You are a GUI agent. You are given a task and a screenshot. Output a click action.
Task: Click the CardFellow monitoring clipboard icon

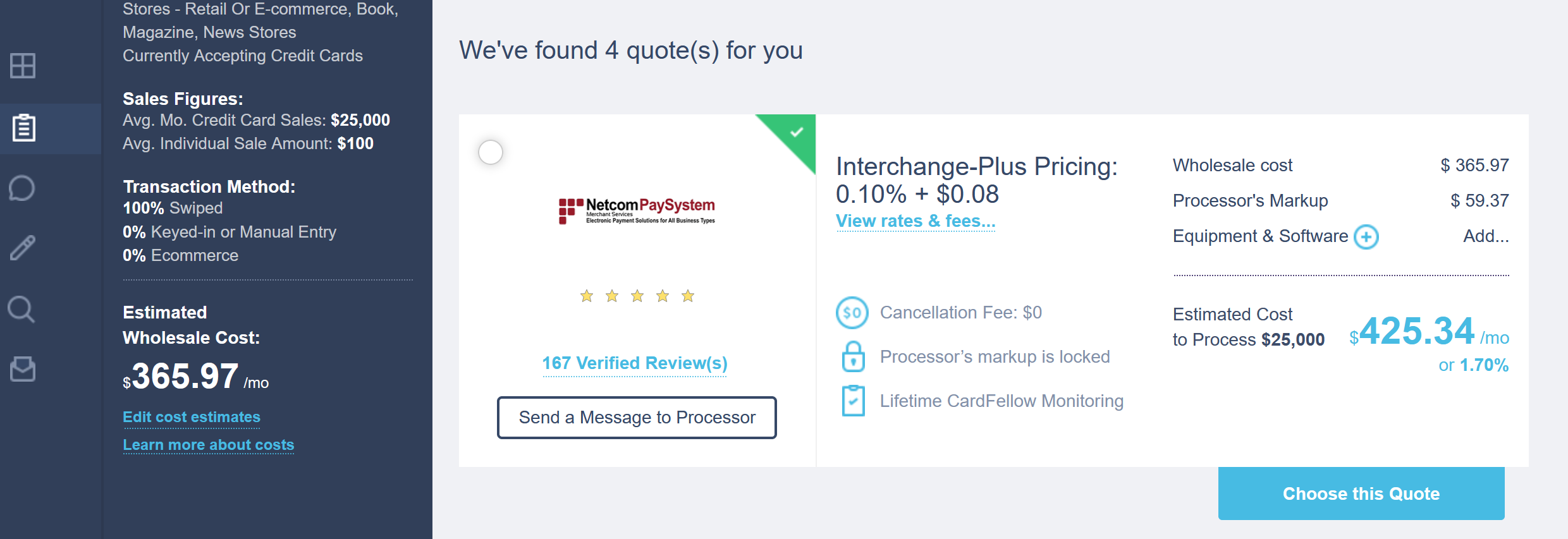(x=853, y=401)
